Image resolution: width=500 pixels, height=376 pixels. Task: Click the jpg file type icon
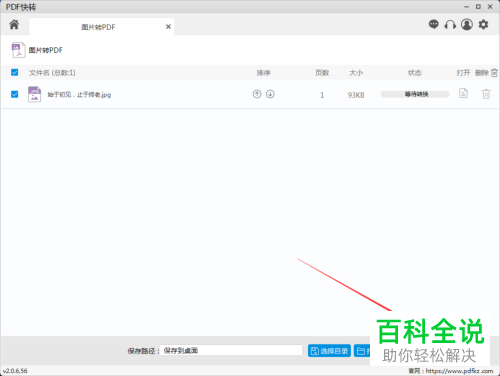34,94
